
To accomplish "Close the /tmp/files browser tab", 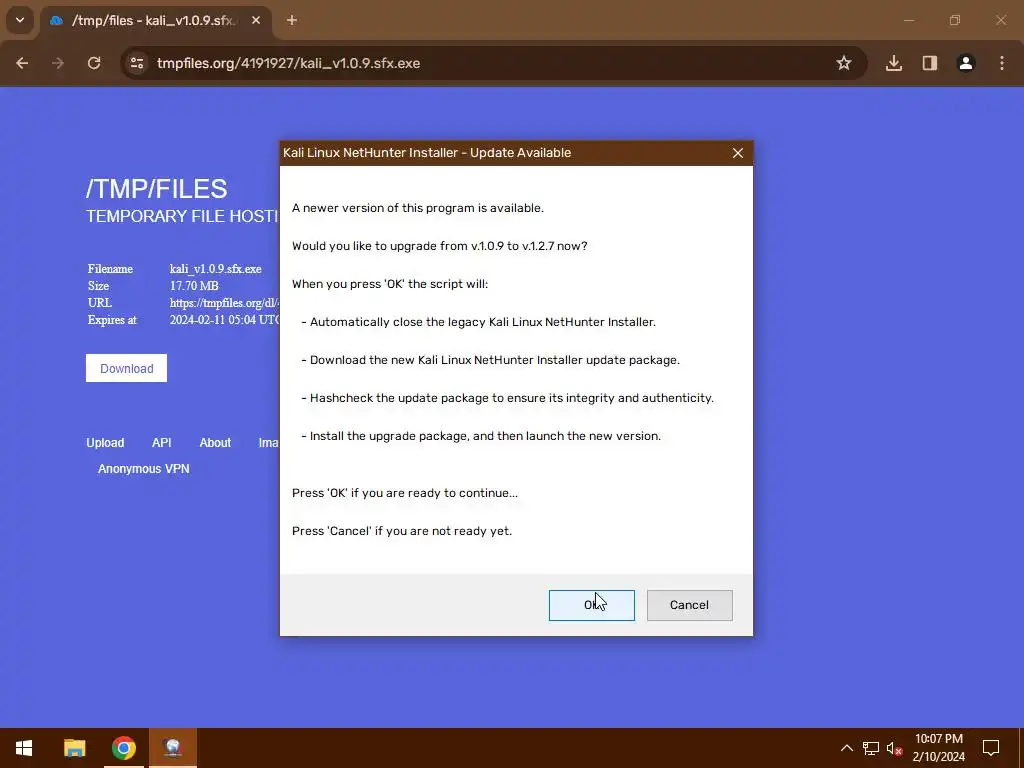I will coord(256,20).
